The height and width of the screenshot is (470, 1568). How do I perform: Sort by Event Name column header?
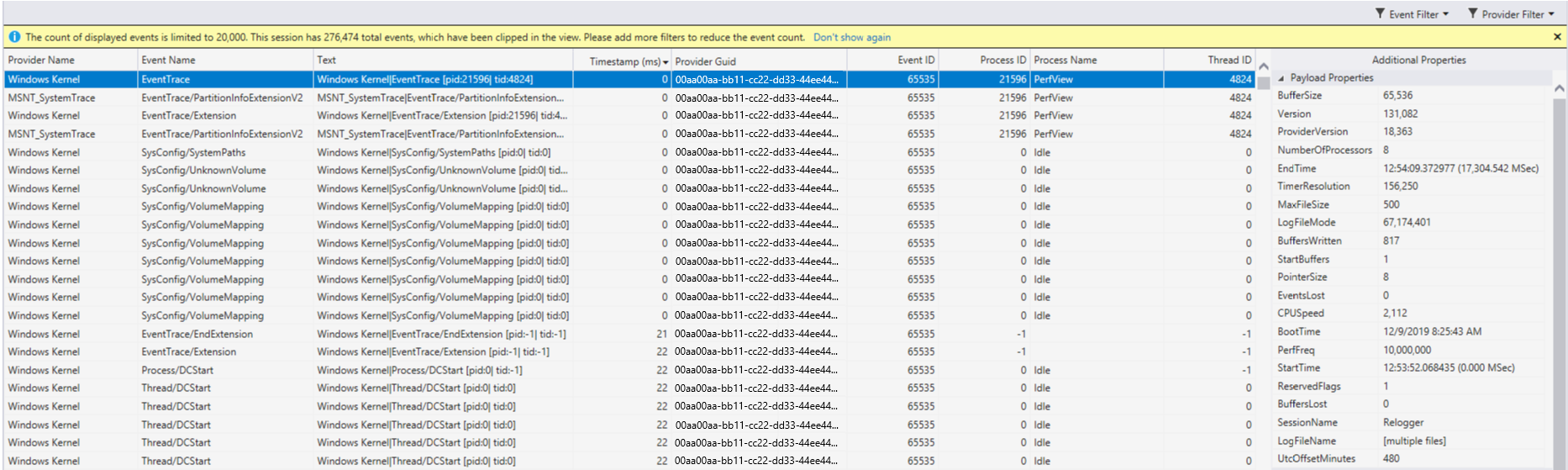point(224,61)
